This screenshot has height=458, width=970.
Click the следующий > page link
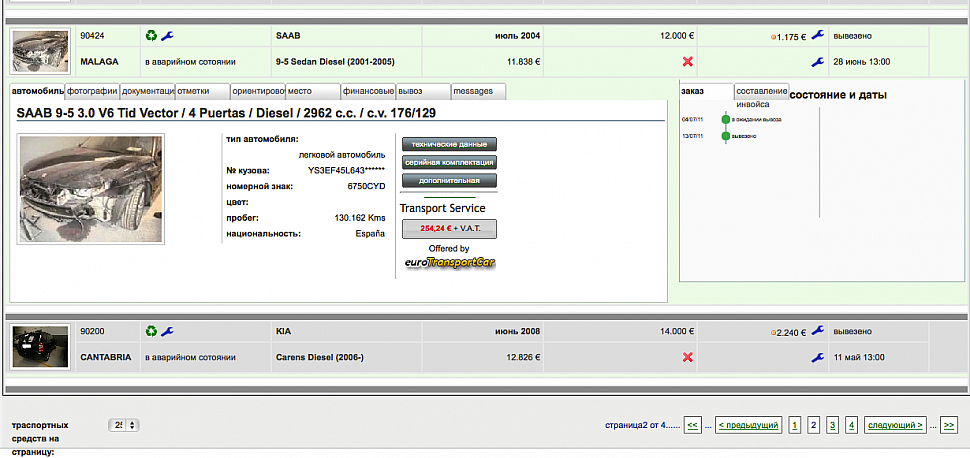click(895, 425)
